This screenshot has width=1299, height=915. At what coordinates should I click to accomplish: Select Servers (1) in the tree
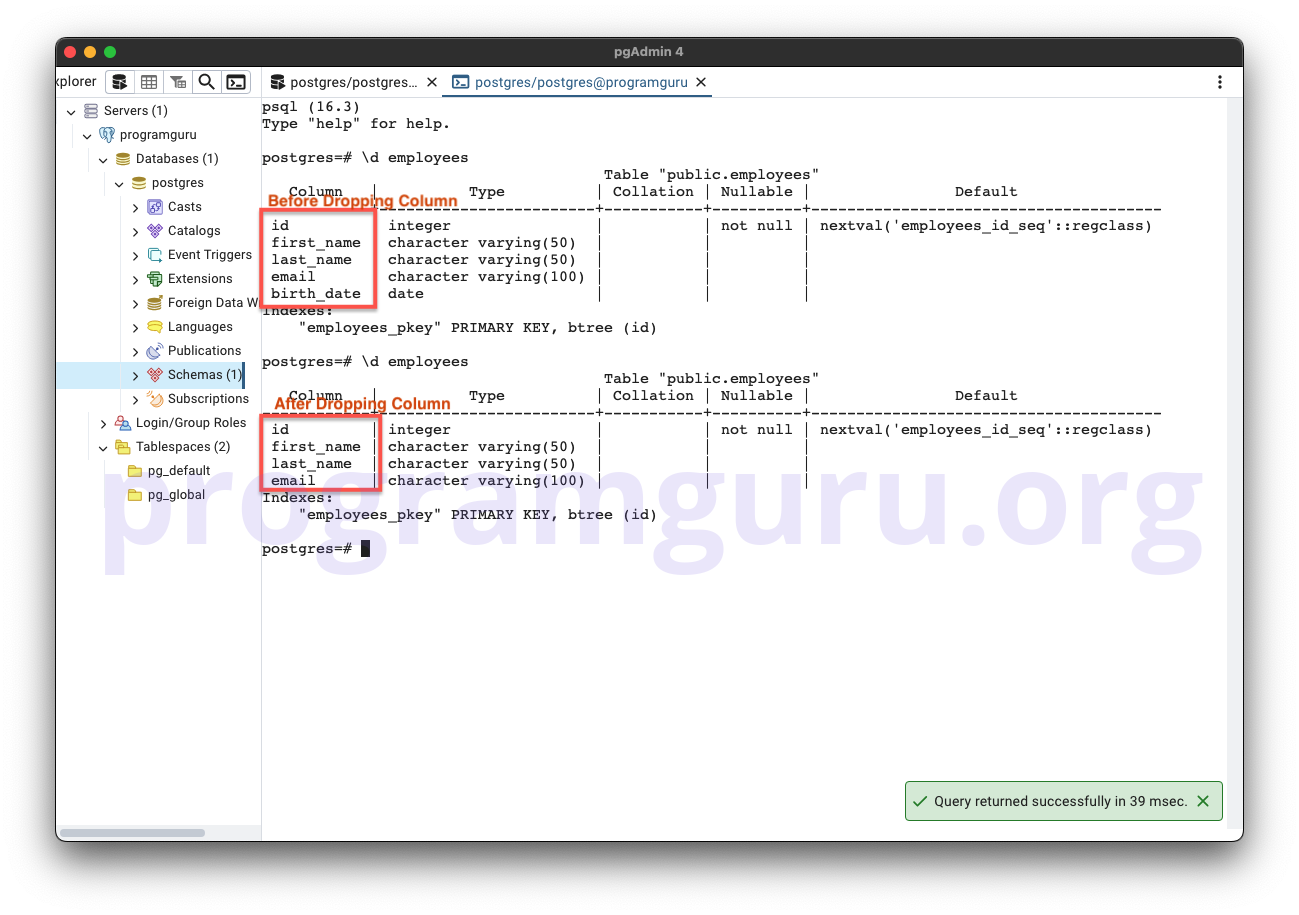click(136, 111)
